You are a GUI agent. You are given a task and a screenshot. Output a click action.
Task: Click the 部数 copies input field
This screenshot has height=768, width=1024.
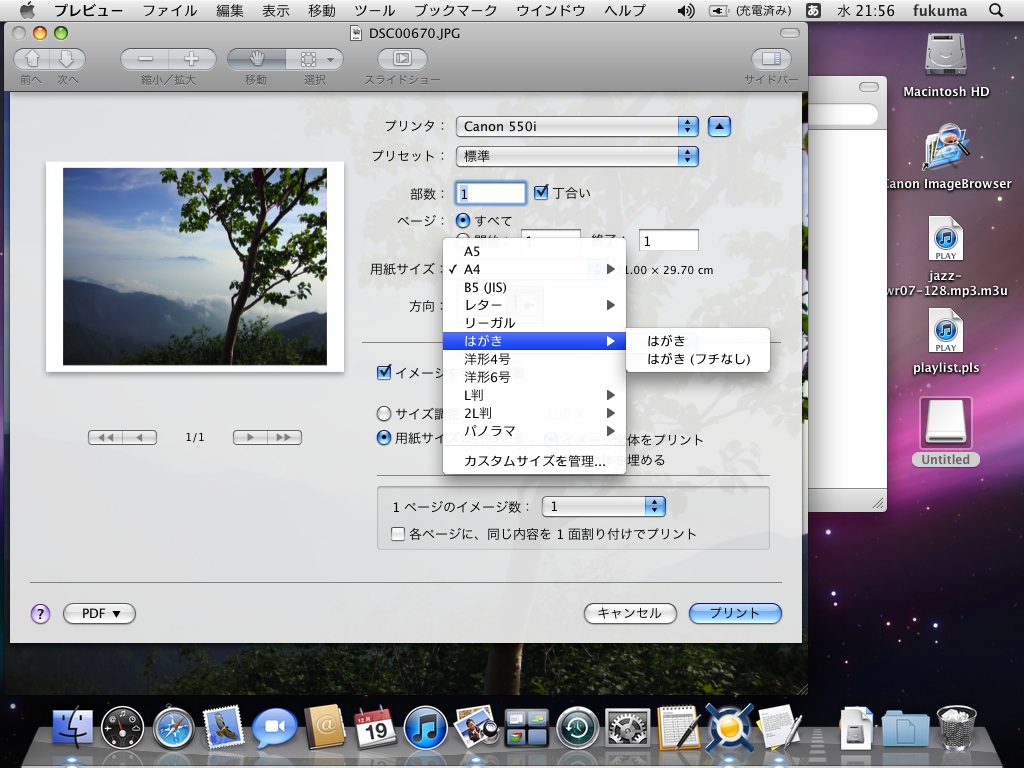pyautogui.click(x=491, y=193)
